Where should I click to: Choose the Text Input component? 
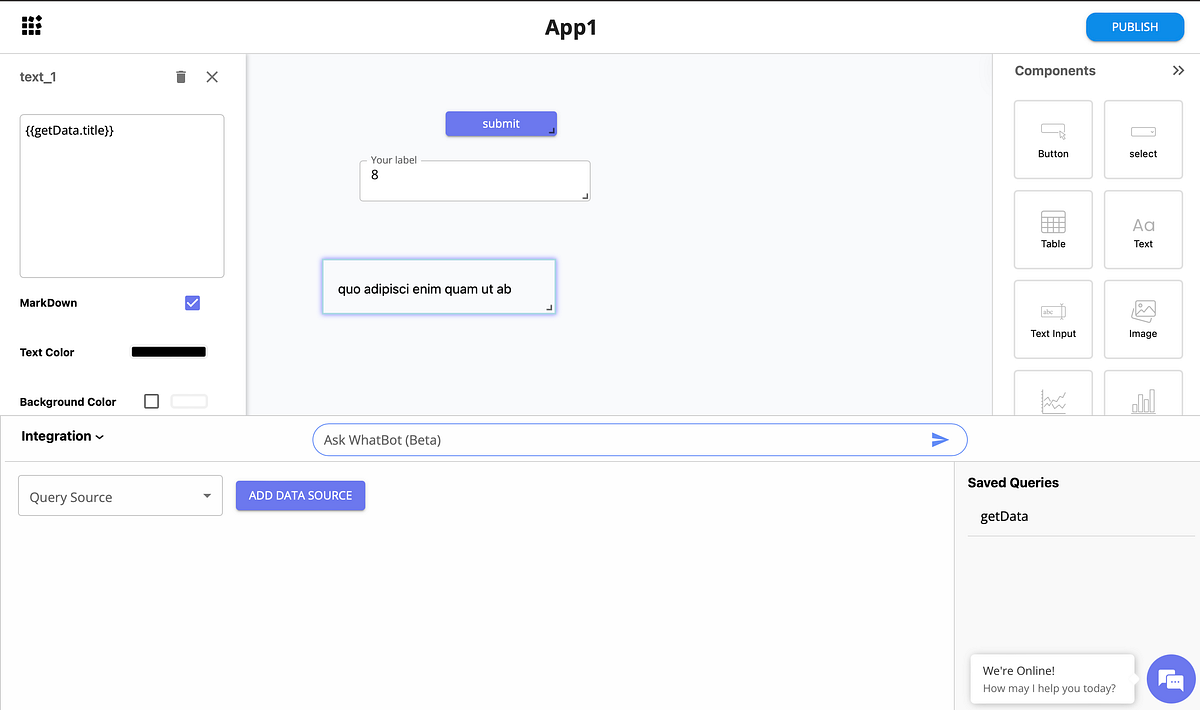(x=1053, y=319)
